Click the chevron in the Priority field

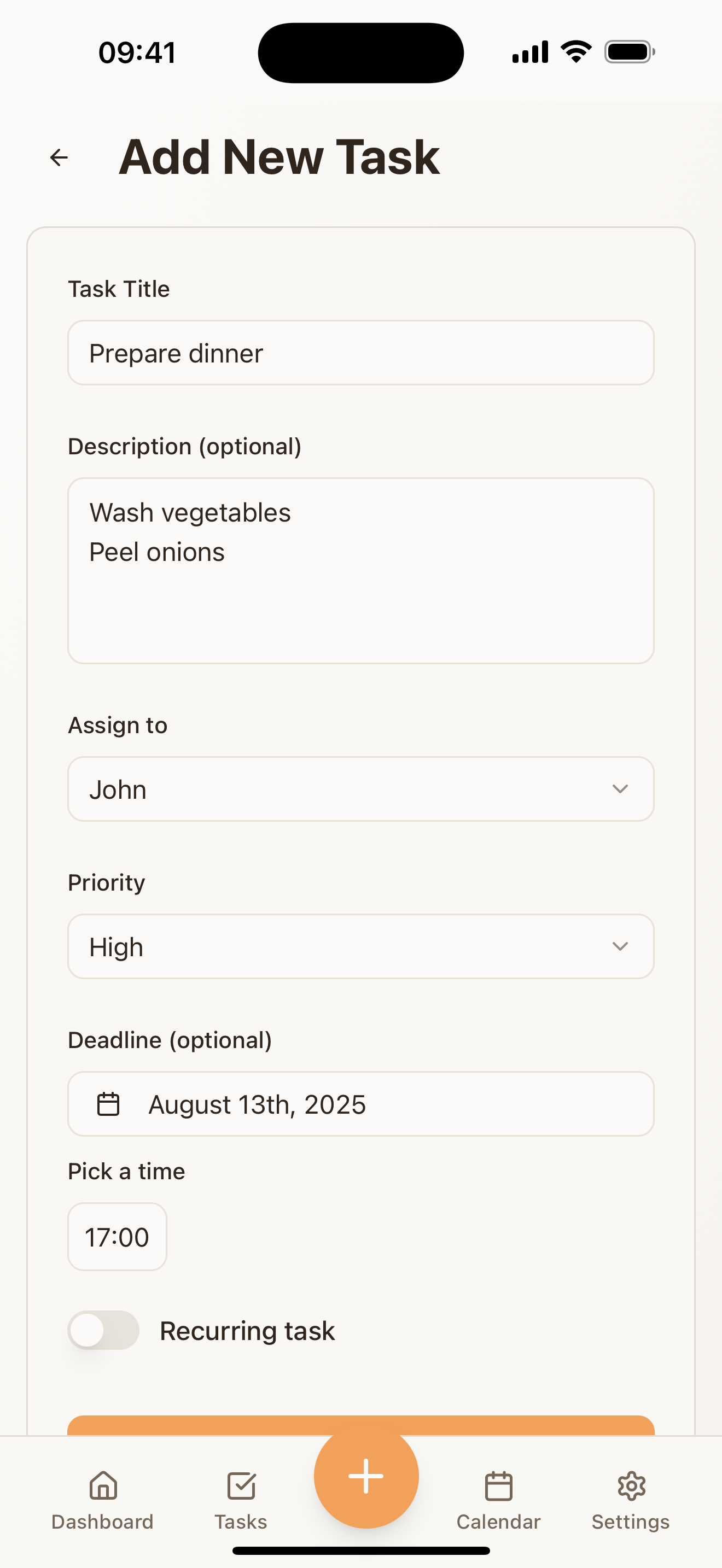620,946
